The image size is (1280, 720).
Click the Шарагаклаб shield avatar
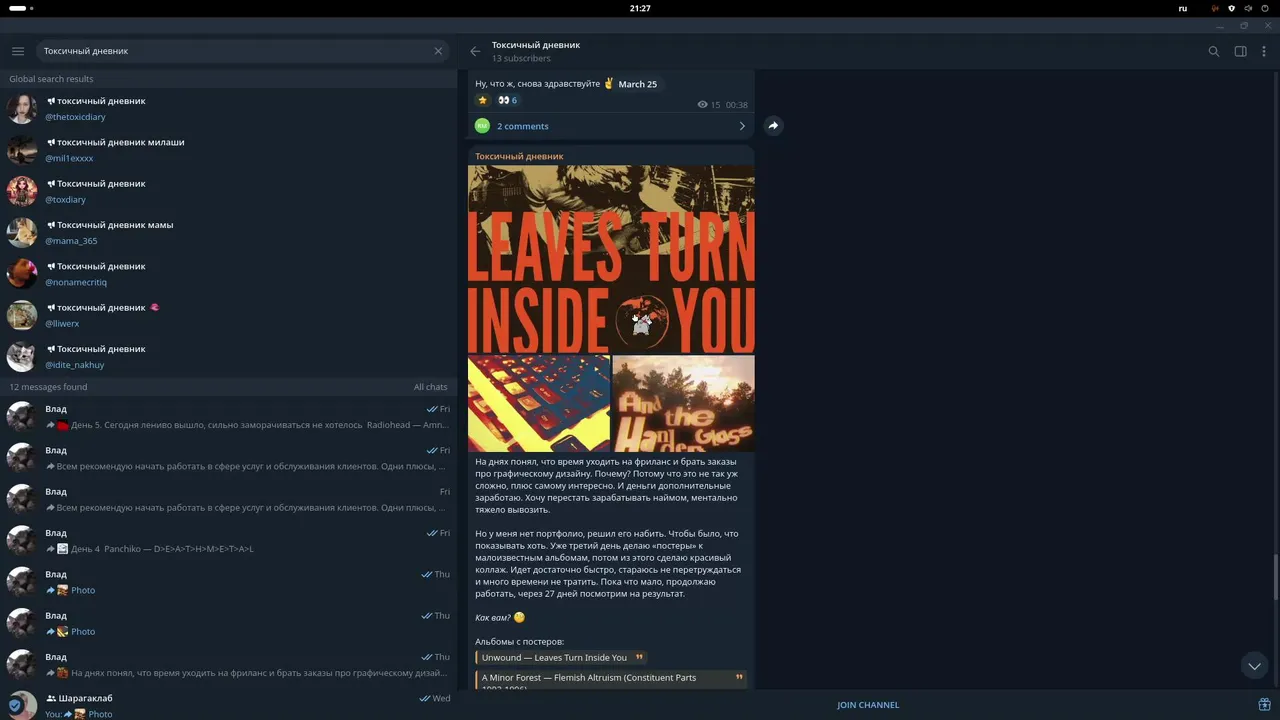point(22,705)
